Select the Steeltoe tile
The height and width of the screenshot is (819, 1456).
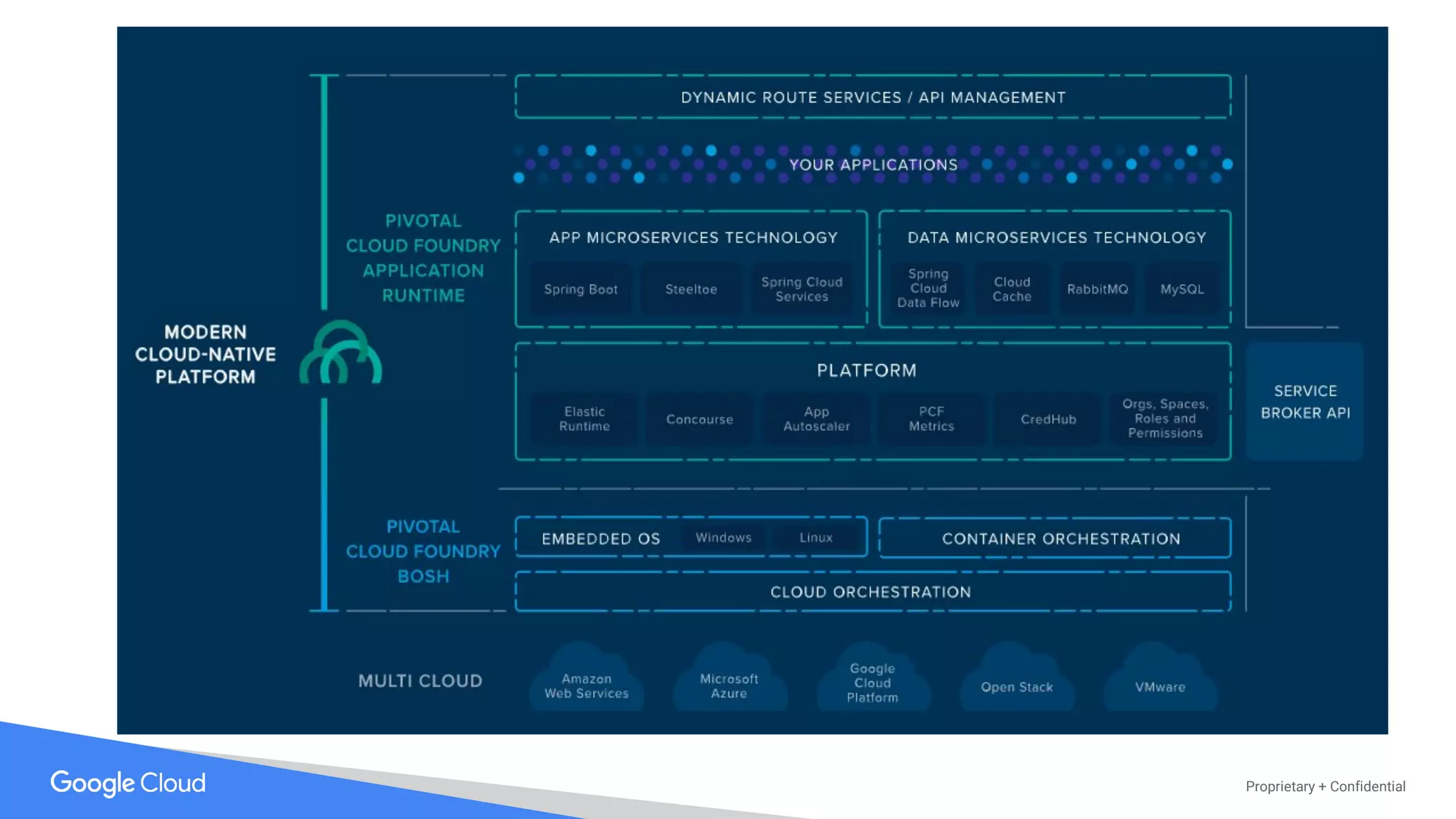(691, 289)
